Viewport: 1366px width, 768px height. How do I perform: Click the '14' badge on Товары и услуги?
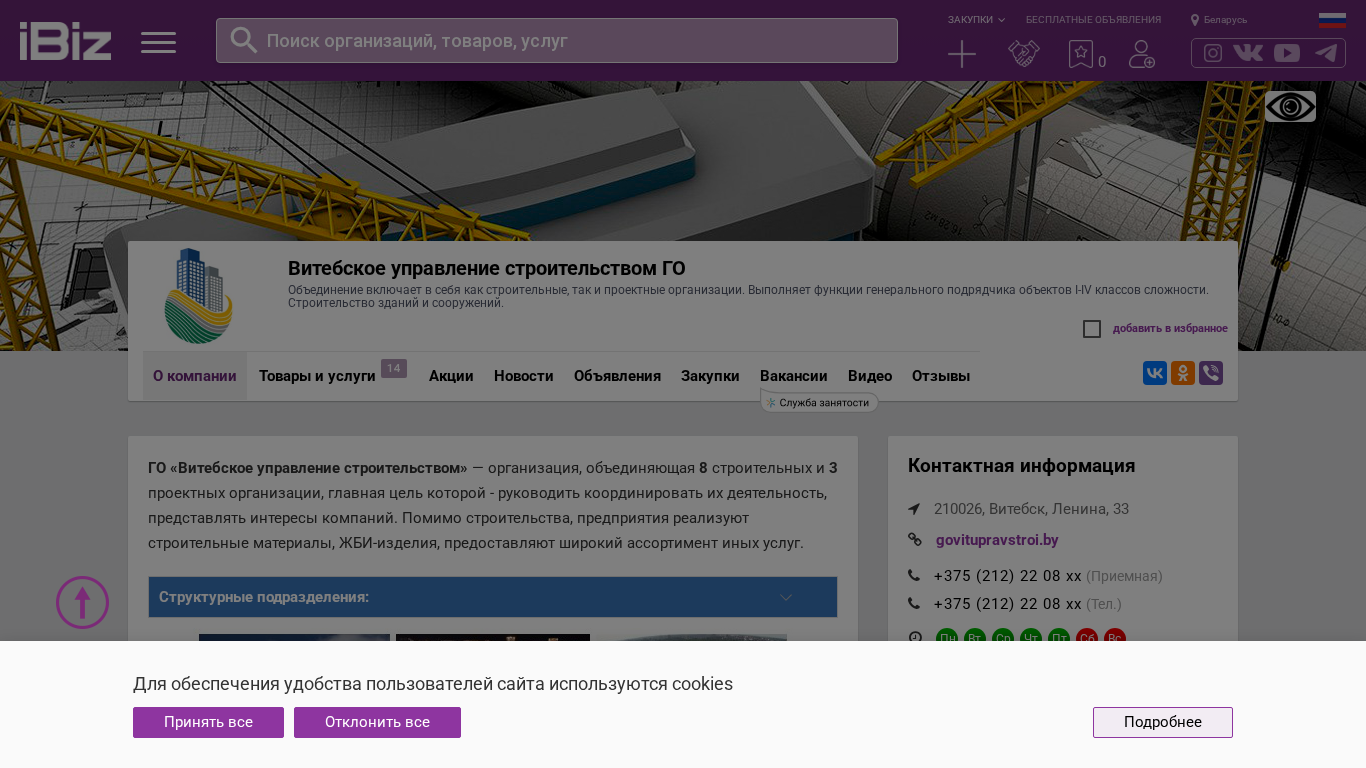pyautogui.click(x=394, y=369)
